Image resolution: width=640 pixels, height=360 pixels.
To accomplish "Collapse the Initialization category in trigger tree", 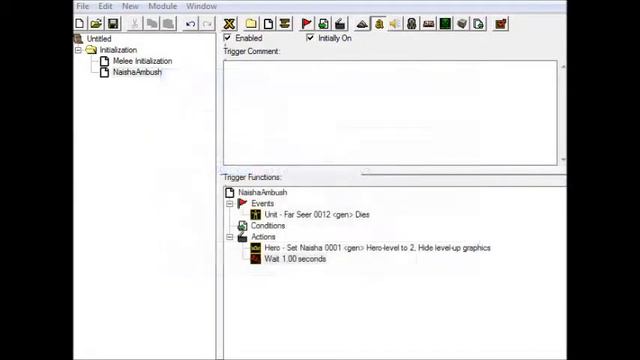I will tap(78, 50).
